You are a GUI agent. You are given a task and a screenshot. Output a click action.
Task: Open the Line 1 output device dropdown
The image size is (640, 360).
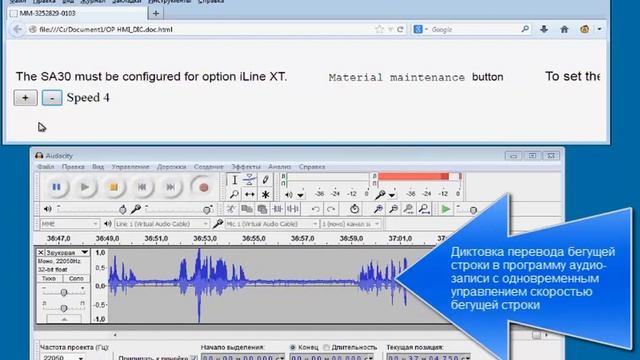pos(162,224)
